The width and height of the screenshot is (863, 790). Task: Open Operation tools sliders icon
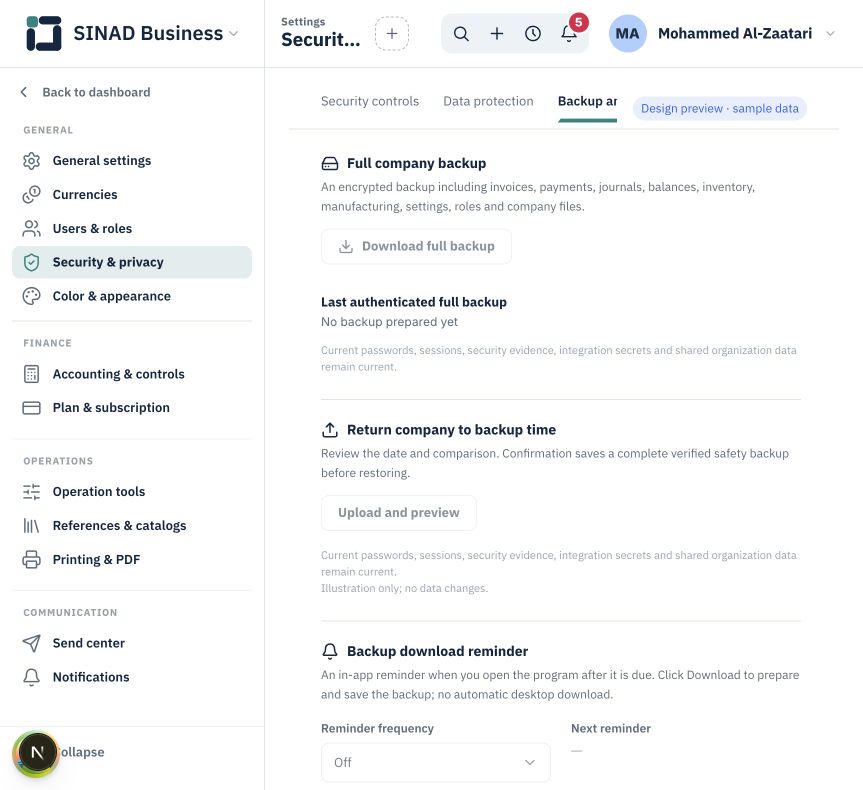tap(31, 492)
